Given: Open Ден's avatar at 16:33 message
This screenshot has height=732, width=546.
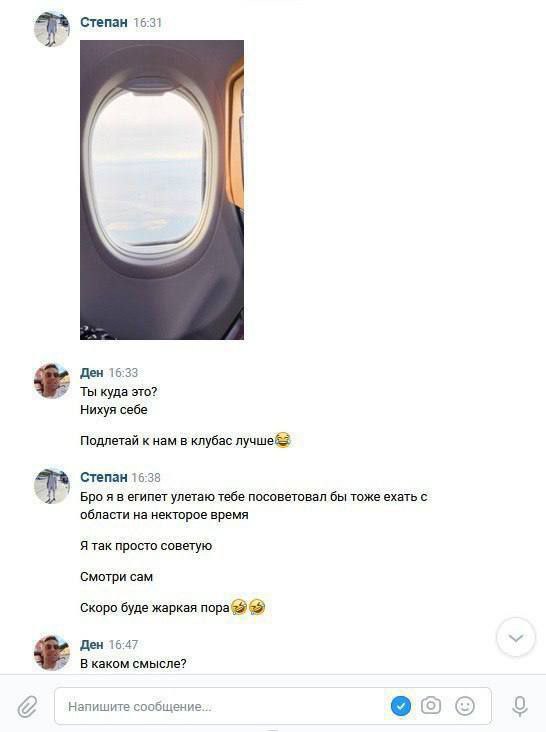Looking at the screenshot, I should 52,380.
